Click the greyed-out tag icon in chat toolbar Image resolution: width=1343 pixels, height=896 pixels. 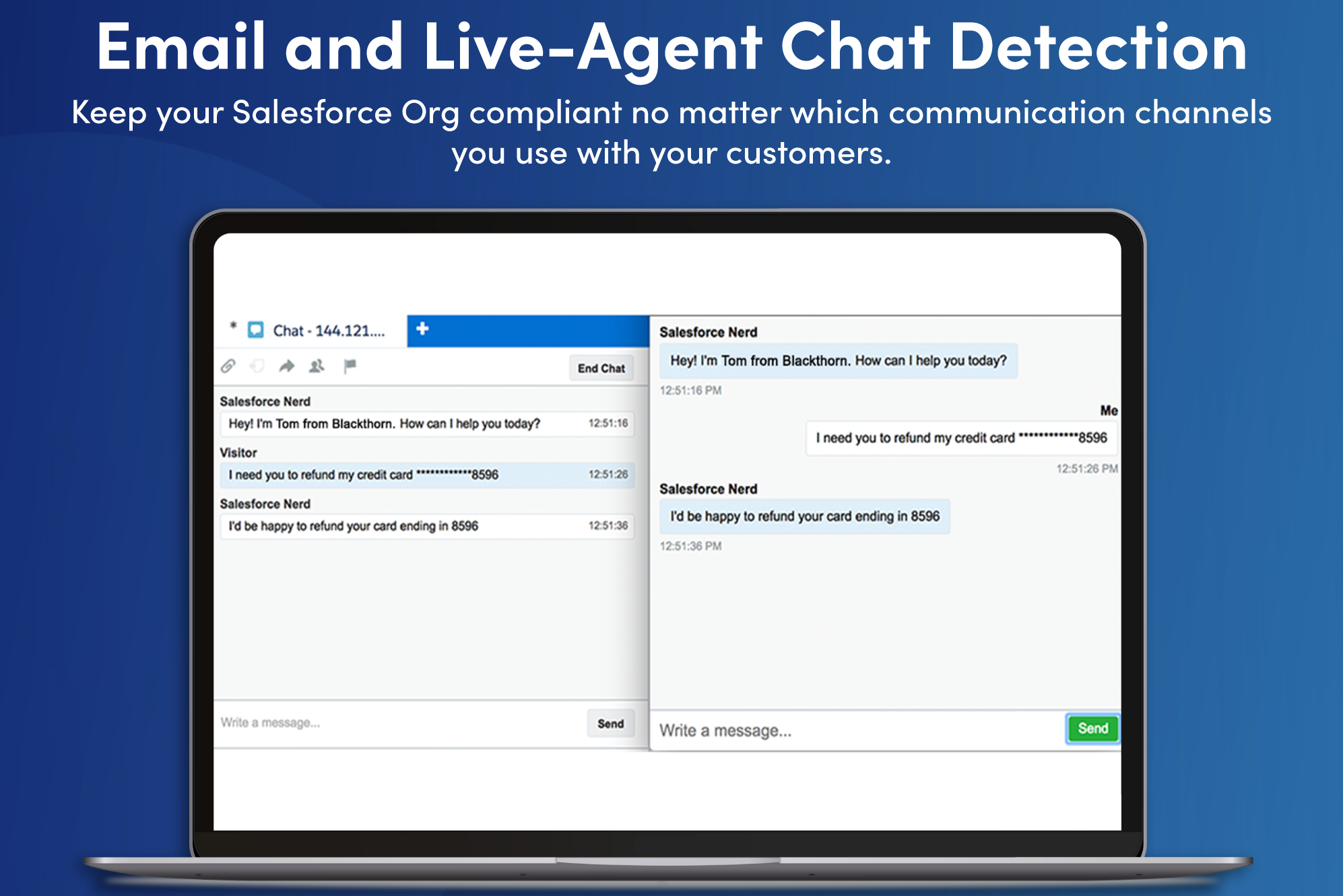tap(257, 366)
